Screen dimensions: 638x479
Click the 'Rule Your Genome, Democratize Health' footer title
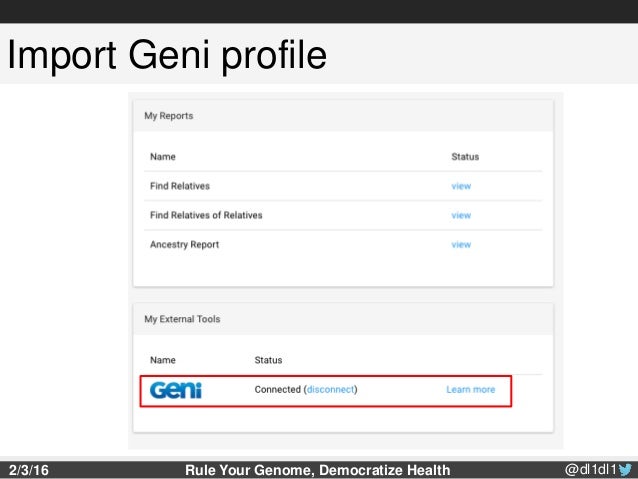[318, 470]
